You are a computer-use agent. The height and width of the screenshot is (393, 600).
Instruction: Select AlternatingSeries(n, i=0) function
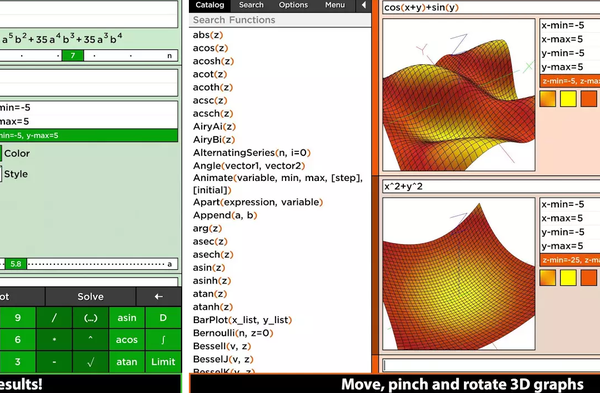coord(251,152)
